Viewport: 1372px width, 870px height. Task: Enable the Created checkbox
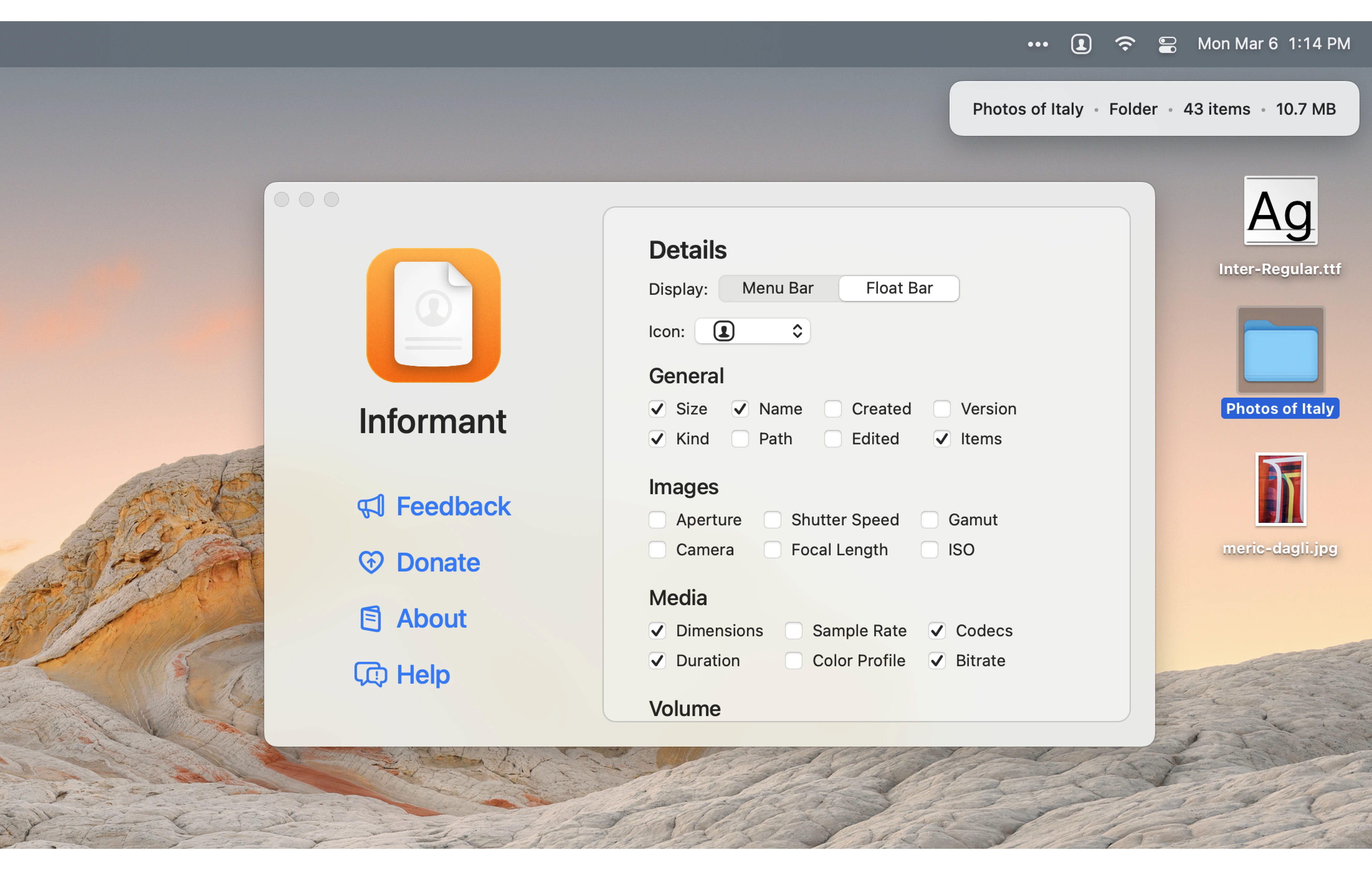(x=833, y=409)
